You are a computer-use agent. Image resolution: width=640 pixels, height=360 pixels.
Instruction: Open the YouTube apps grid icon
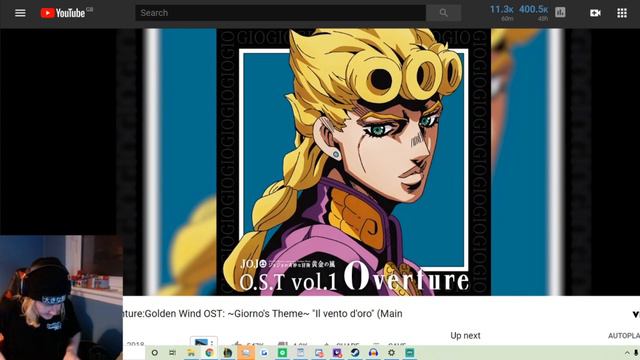coord(622,13)
